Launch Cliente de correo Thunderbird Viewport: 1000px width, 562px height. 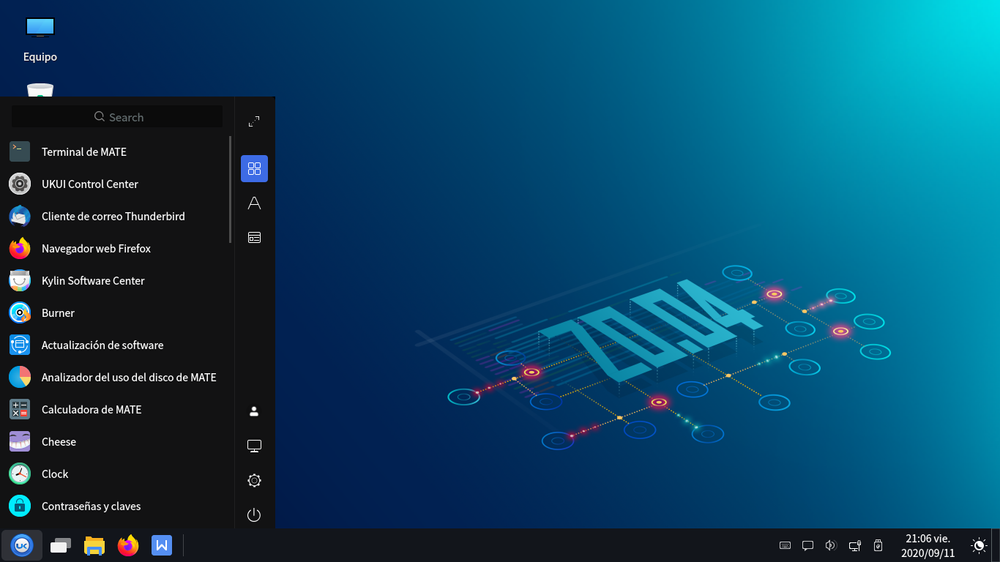pos(112,216)
